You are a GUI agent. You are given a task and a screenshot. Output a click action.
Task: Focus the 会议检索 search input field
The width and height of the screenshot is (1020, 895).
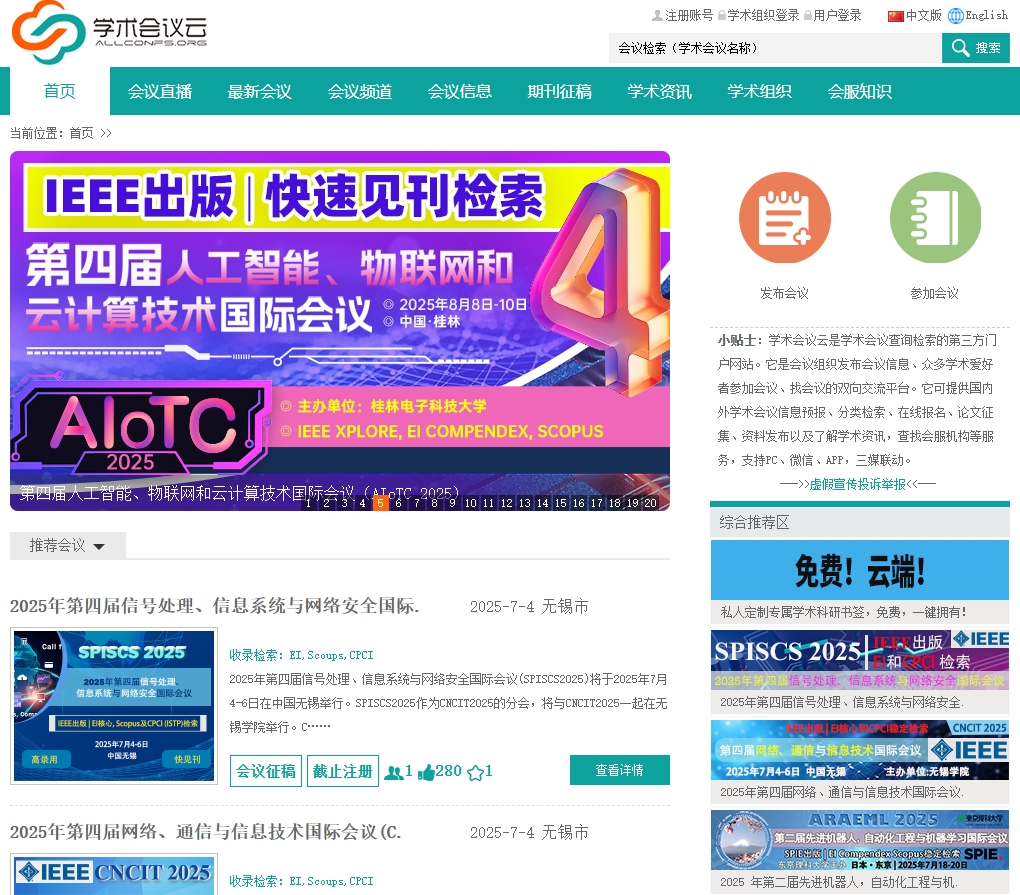click(x=775, y=48)
